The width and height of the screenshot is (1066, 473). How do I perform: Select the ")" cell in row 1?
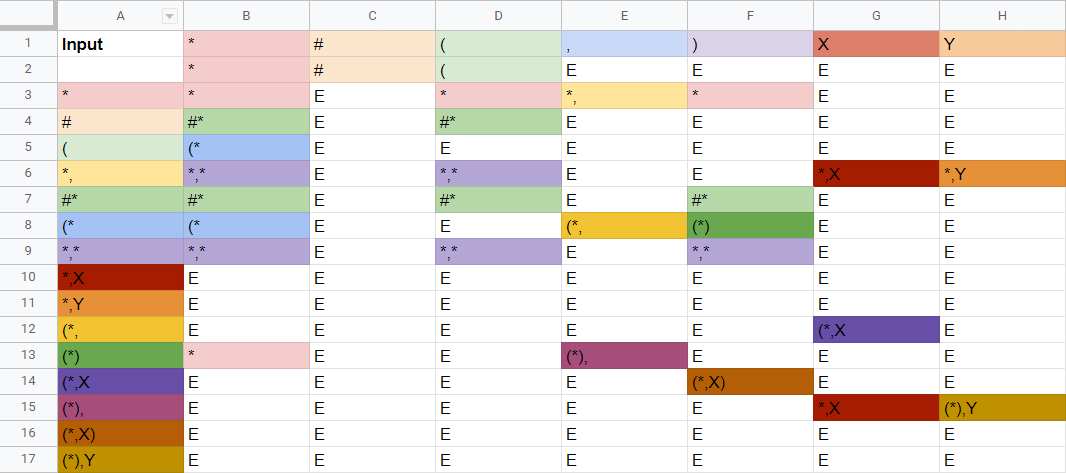(x=750, y=44)
